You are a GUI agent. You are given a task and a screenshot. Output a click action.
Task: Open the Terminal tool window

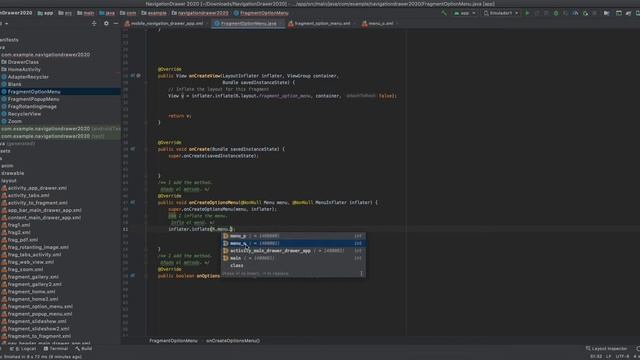tap(56, 349)
